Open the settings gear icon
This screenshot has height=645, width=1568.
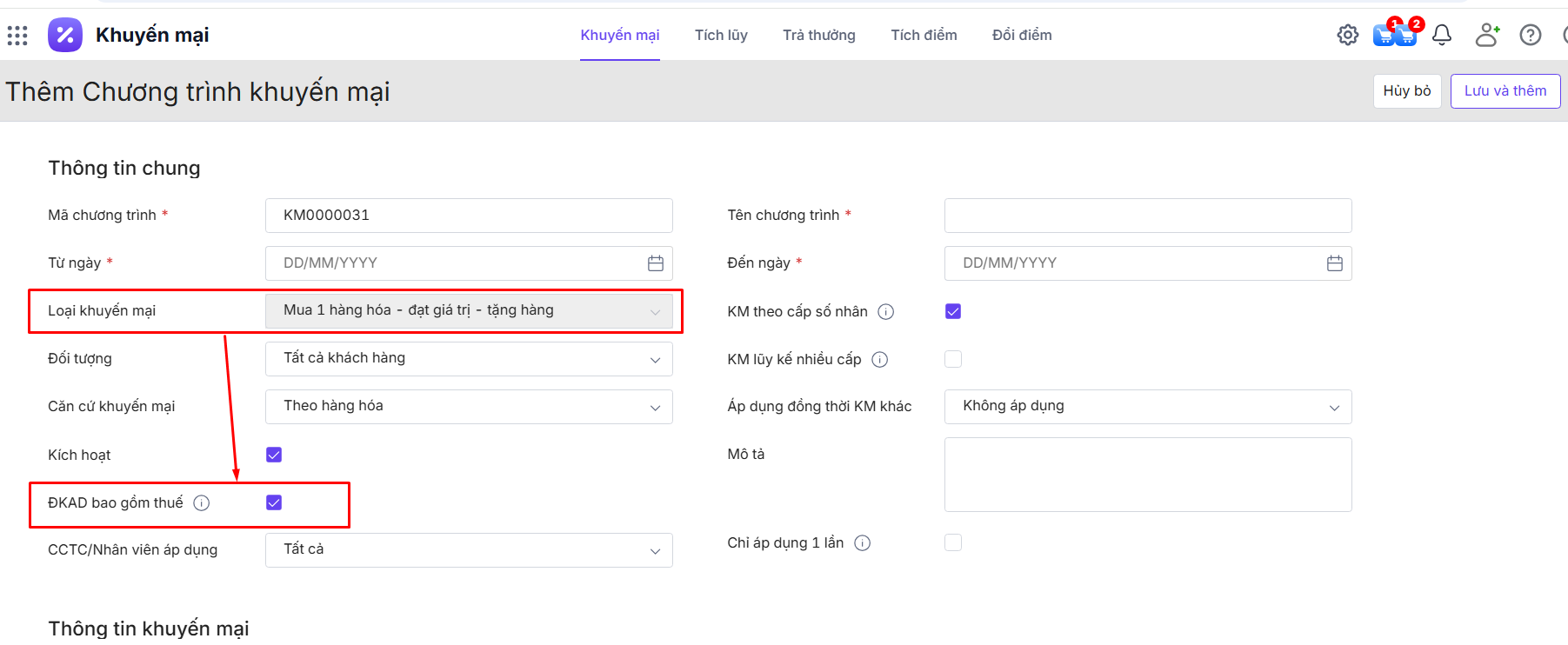pyautogui.click(x=1347, y=35)
